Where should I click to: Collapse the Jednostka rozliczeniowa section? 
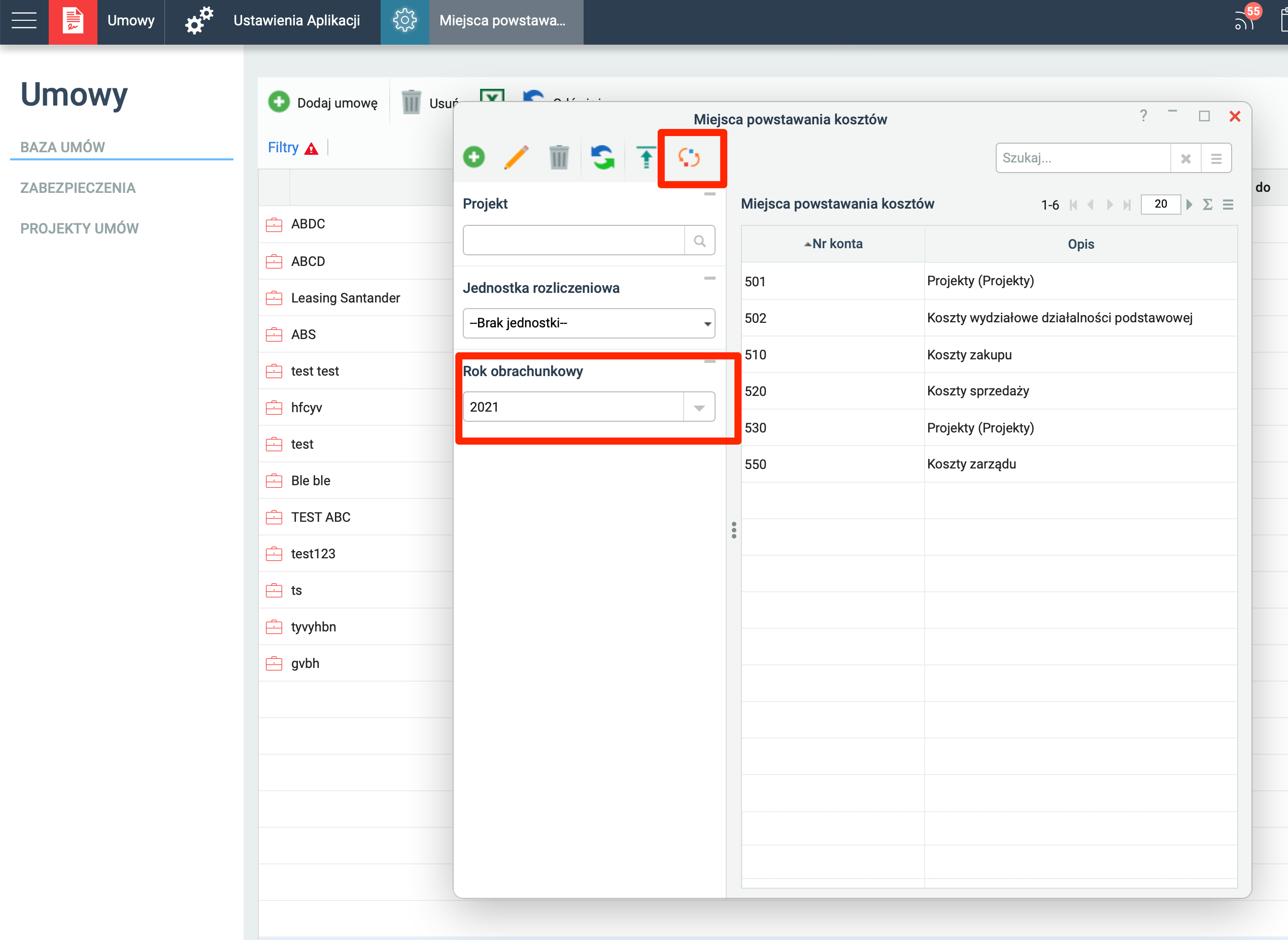[709, 278]
